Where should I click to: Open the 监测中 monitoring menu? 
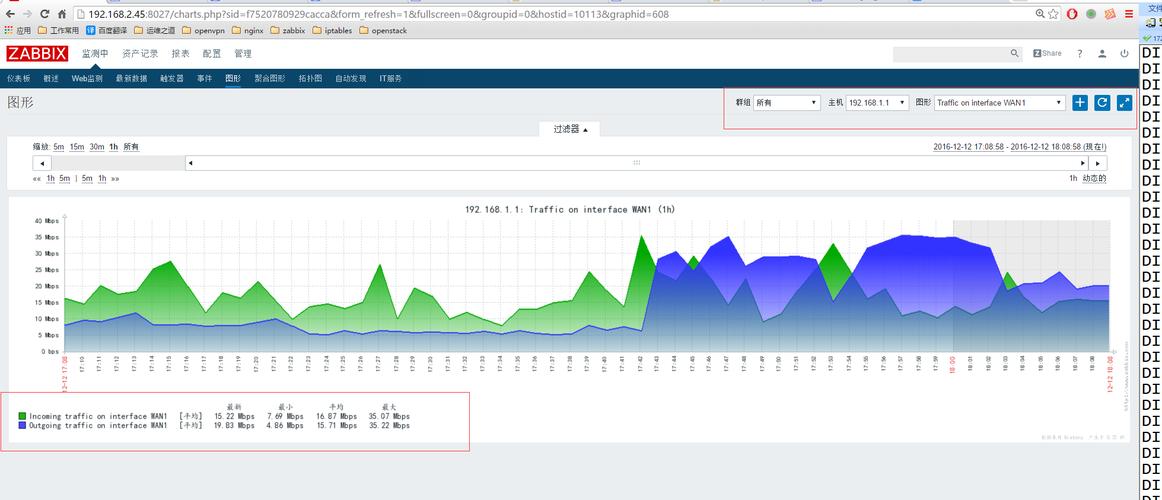coord(95,53)
